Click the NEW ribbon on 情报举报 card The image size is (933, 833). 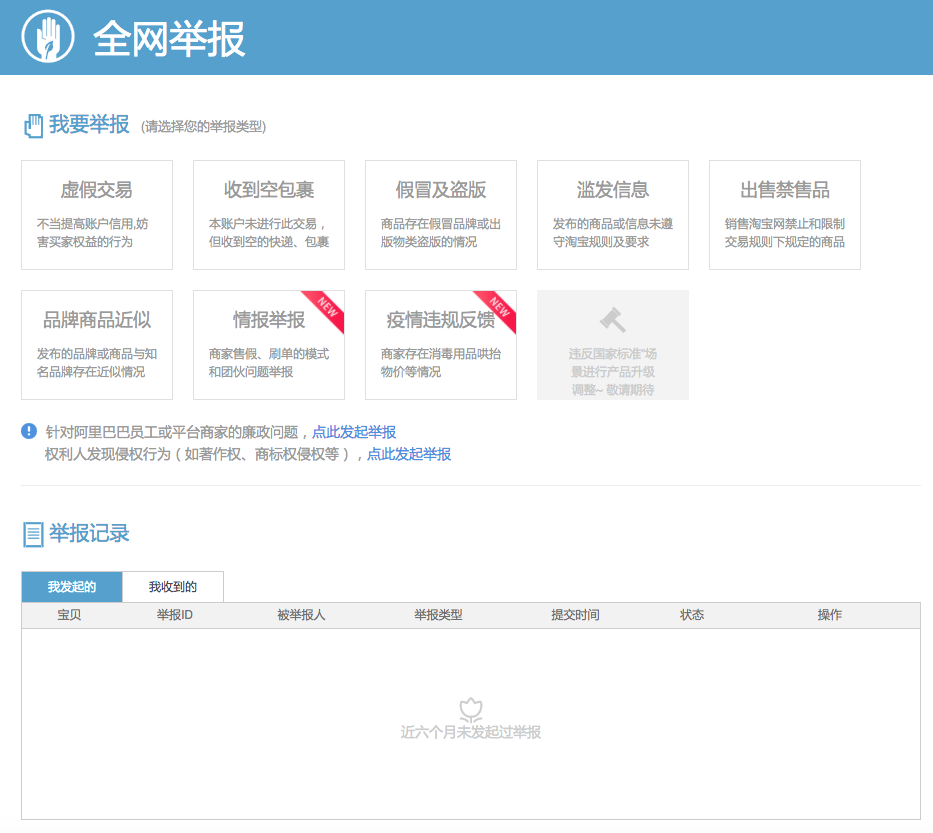pyautogui.click(x=327, y=307)
